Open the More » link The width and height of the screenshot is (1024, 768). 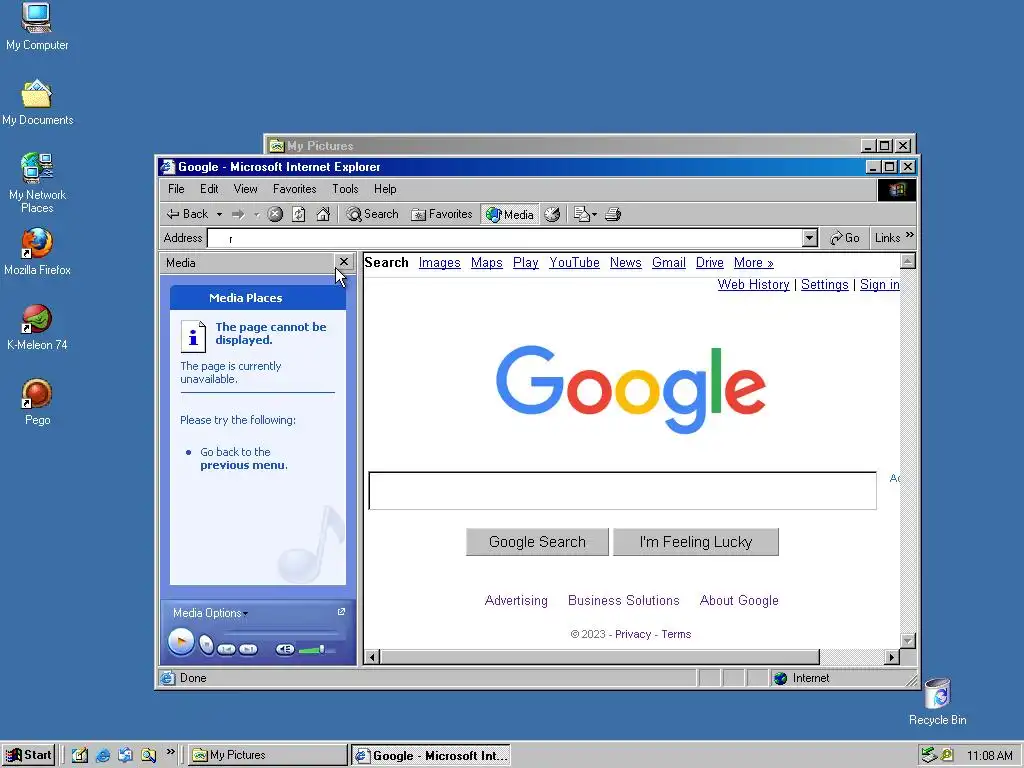point(754,263)
